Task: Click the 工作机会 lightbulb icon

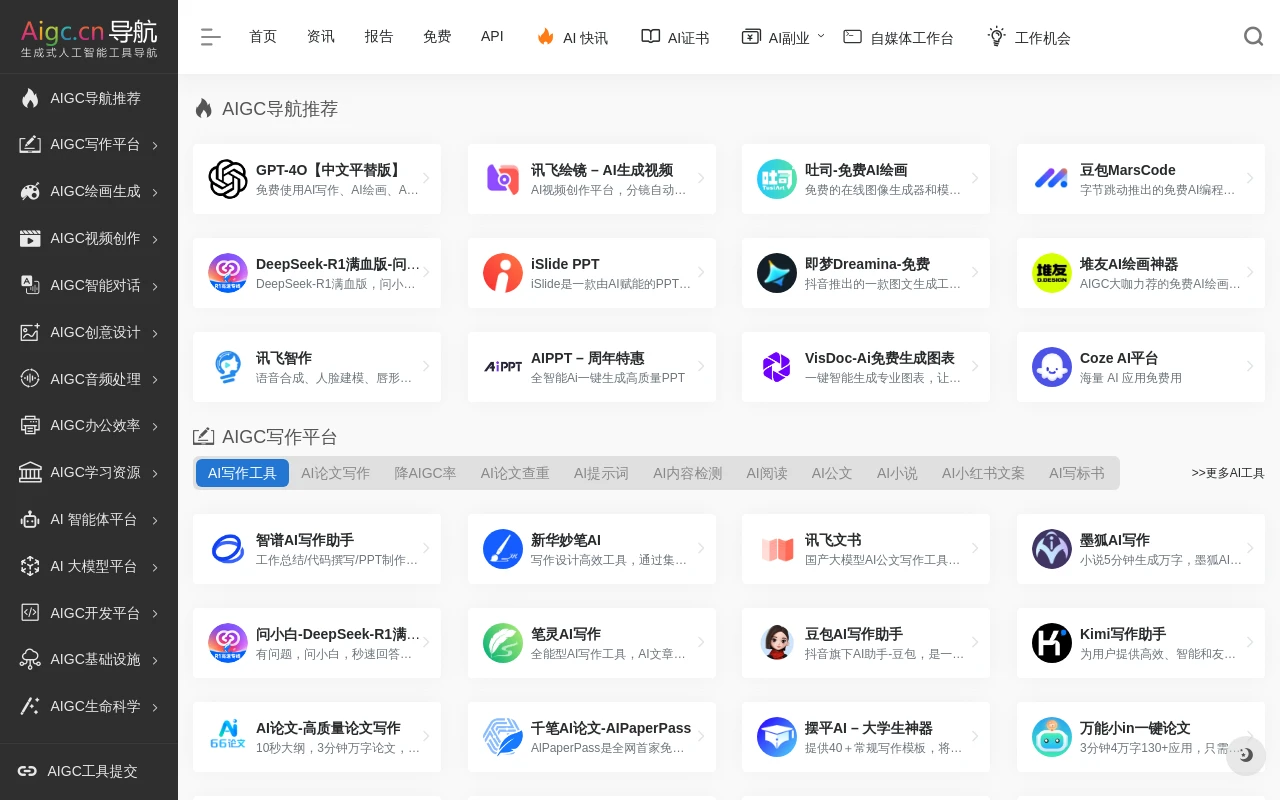Action: coord(996,36)
